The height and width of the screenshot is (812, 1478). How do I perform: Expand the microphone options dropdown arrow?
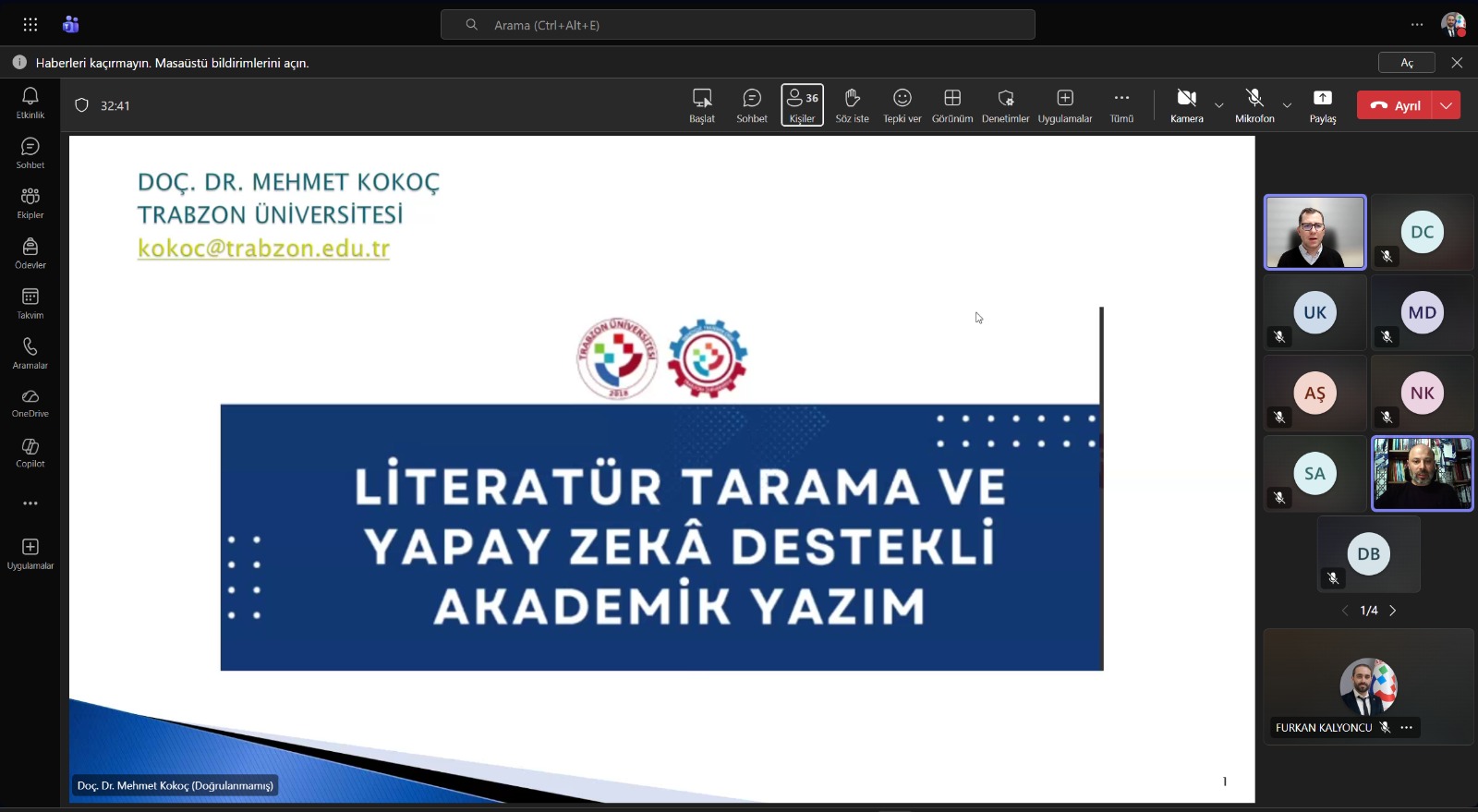[1287, 105]
